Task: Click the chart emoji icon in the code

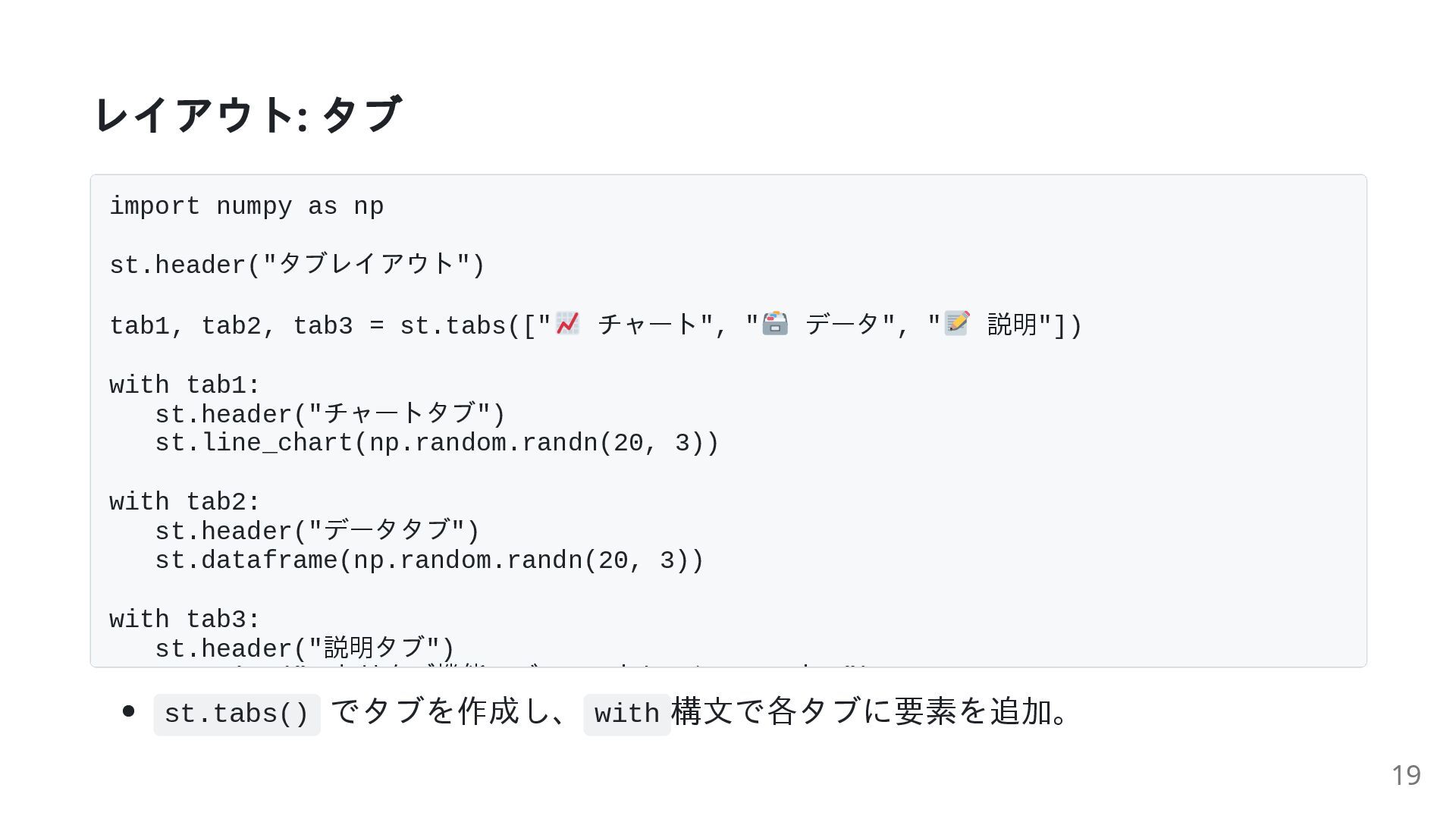Action: (x=567, y=324)
